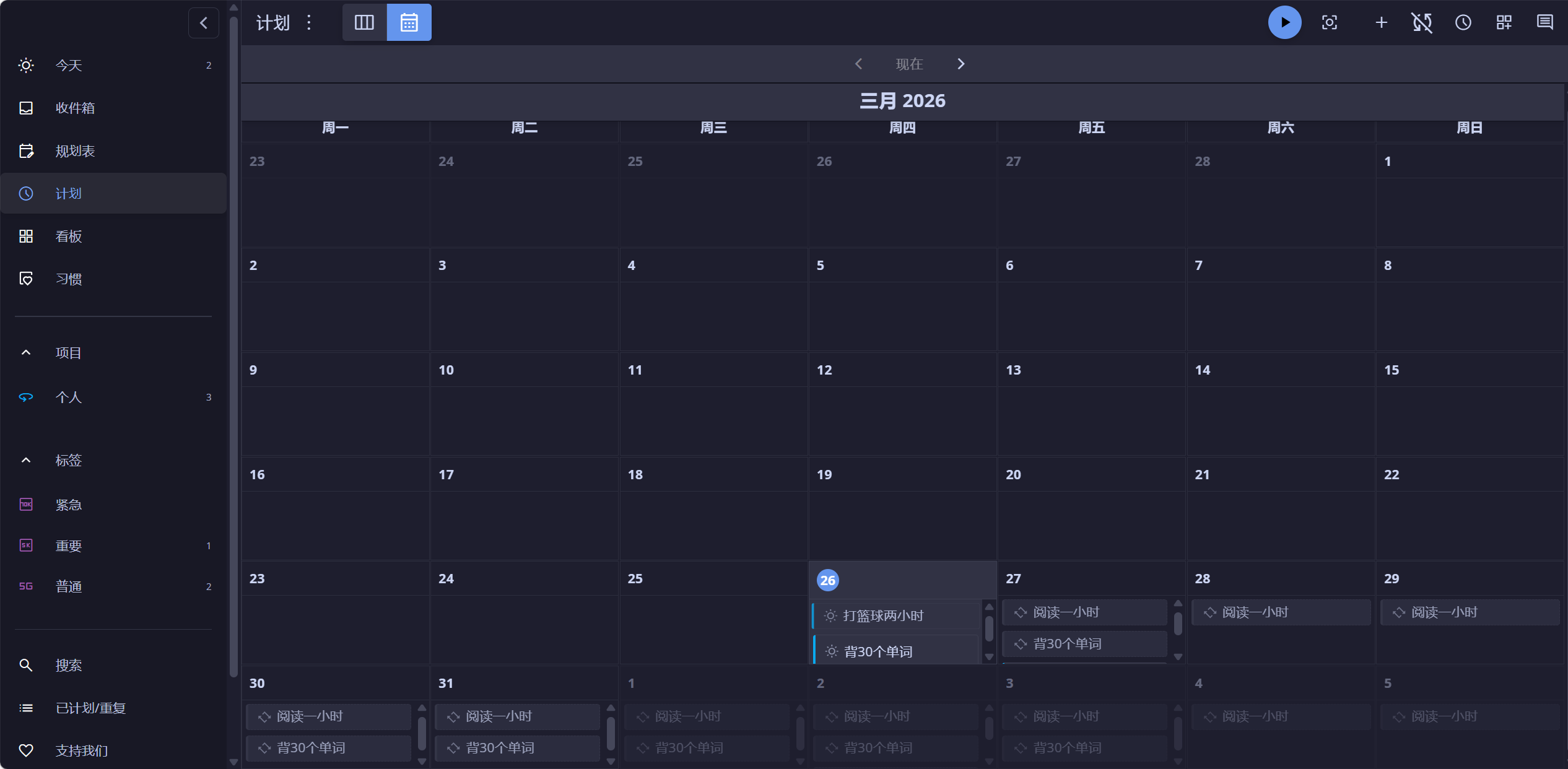
Task: Click the 现在 button
Action: [909, 64]
